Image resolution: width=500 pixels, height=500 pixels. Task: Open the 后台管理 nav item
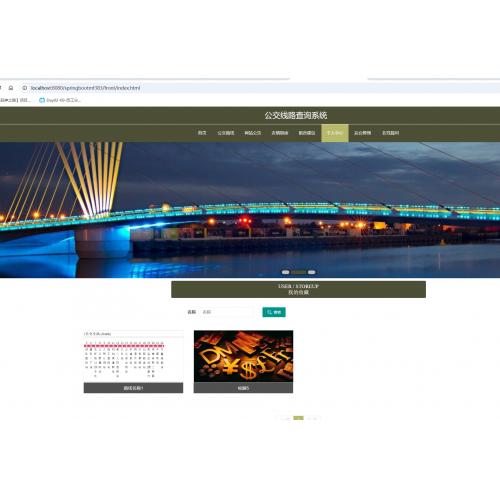click(x=362, y=133)
